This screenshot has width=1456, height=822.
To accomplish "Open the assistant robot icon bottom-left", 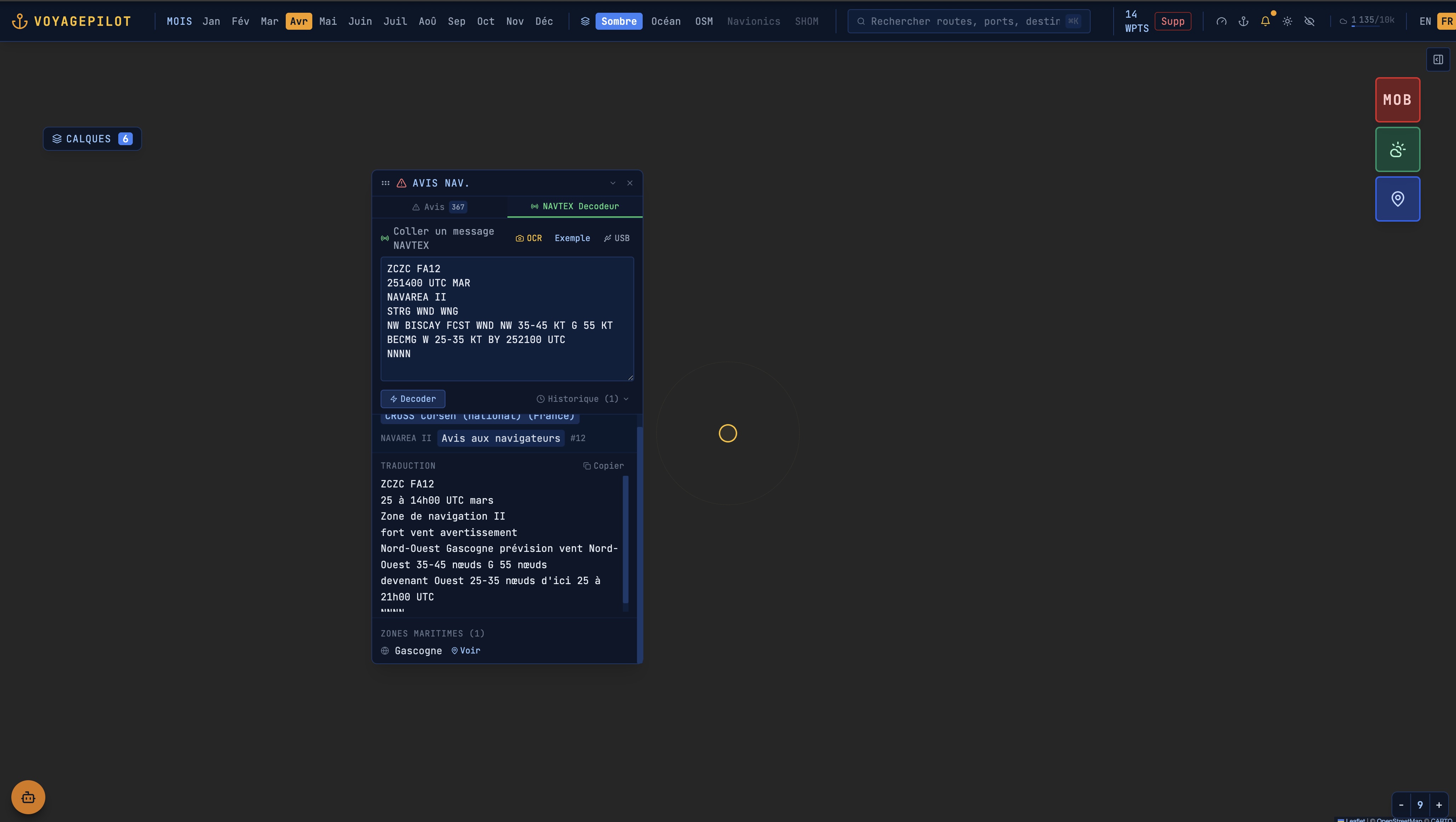I will tap(28, 797).
